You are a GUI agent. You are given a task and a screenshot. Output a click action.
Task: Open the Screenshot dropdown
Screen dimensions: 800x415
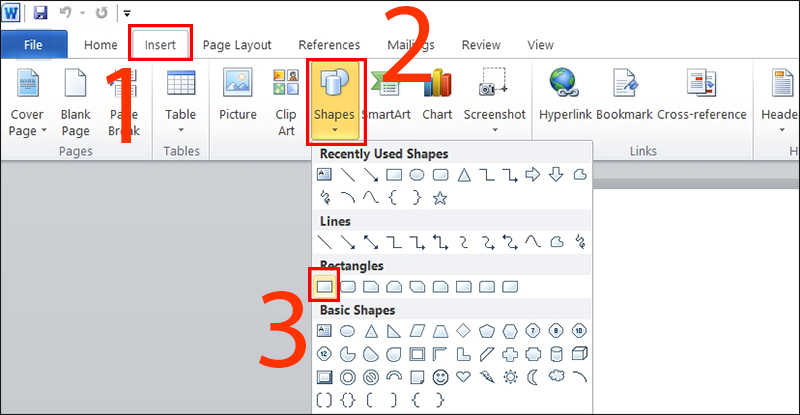click(x=494, y=101)
